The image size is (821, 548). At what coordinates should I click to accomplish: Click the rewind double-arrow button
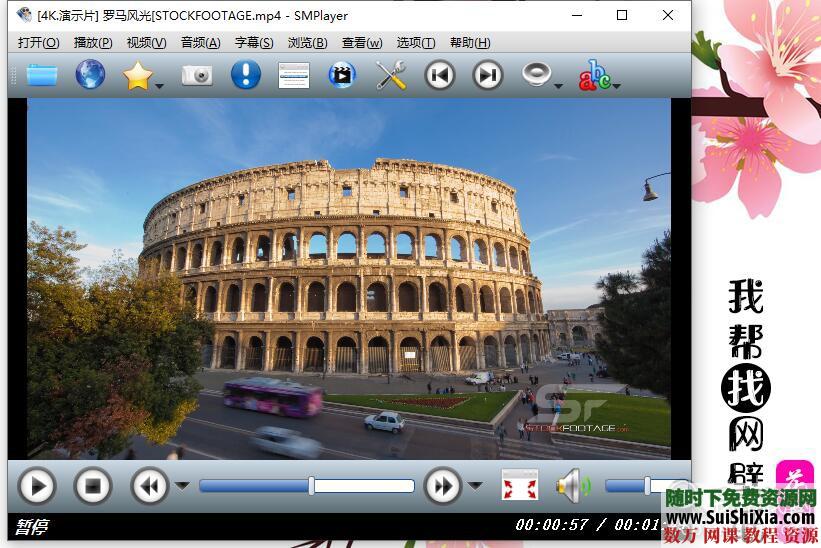[x=149, y=486]
